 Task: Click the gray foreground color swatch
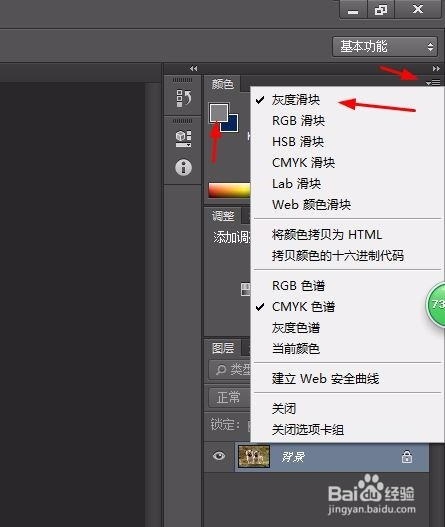(x=218, y=112)
